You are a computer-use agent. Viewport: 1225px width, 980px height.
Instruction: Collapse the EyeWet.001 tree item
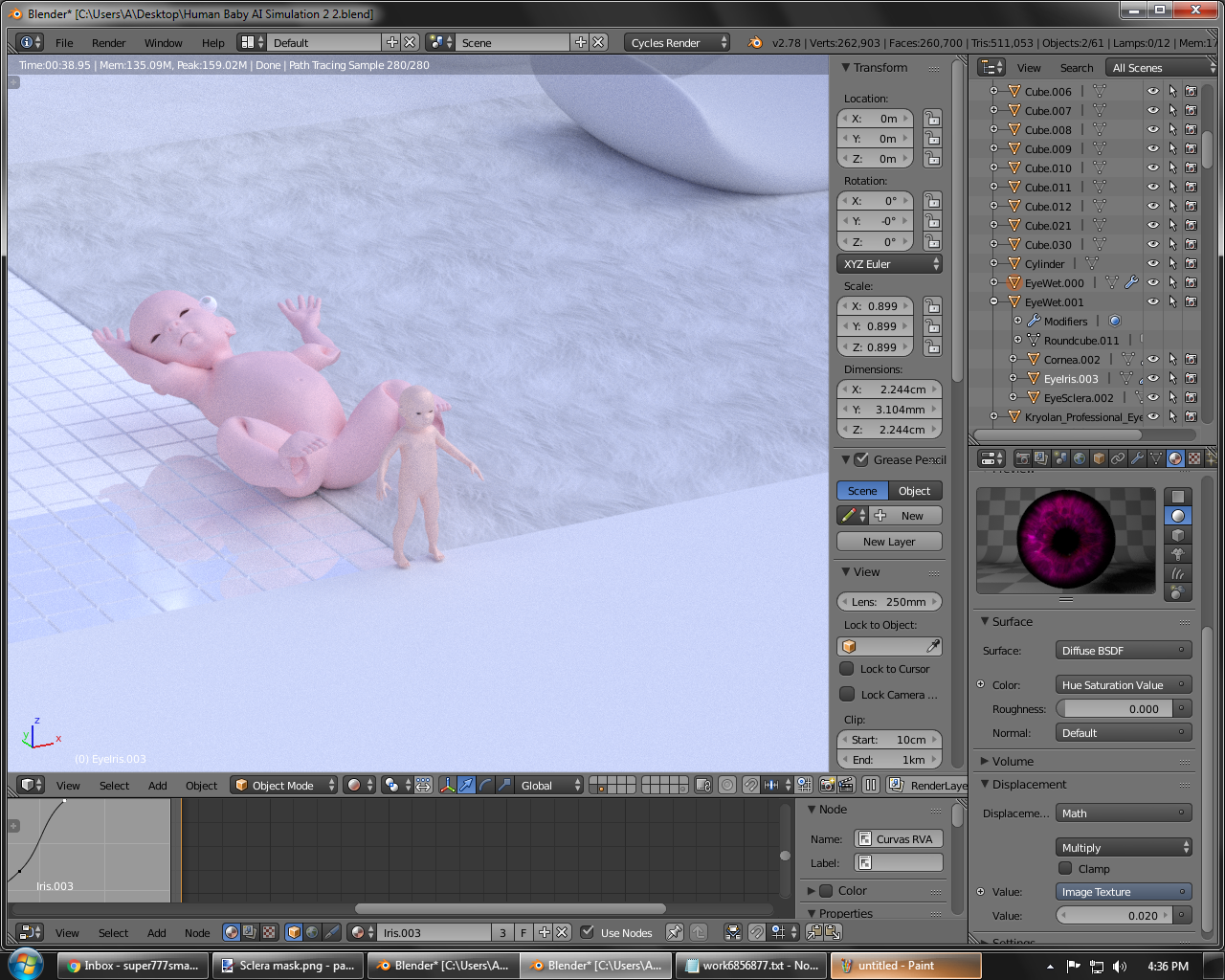(x=994, y=302)
